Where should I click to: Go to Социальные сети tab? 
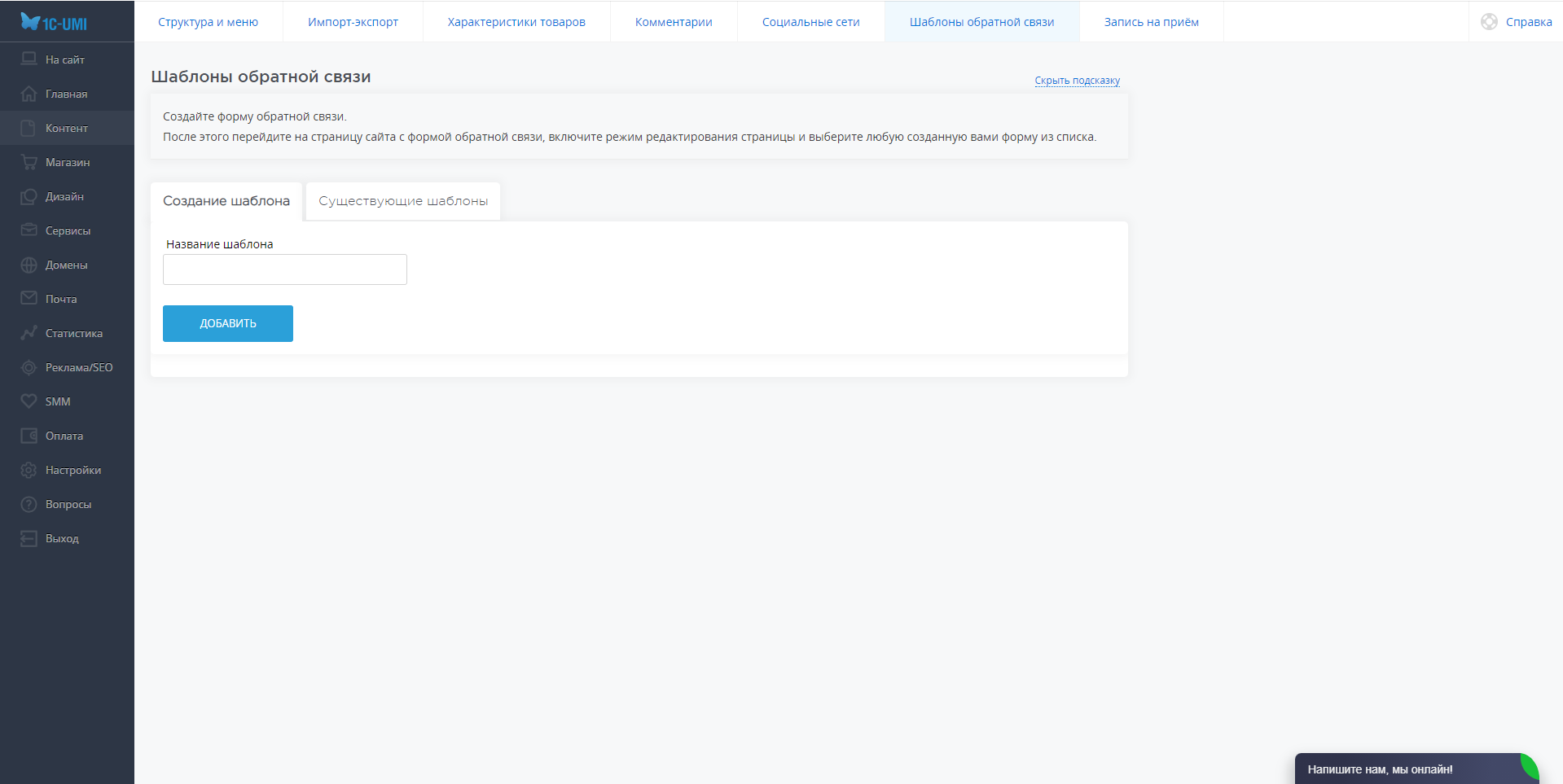(x=810, y=22)
